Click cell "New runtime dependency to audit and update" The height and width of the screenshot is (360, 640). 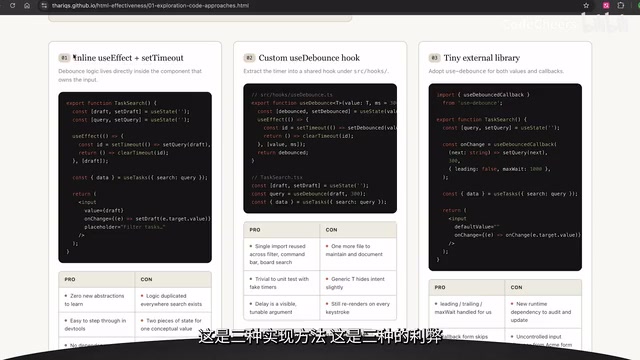(543, 312)
